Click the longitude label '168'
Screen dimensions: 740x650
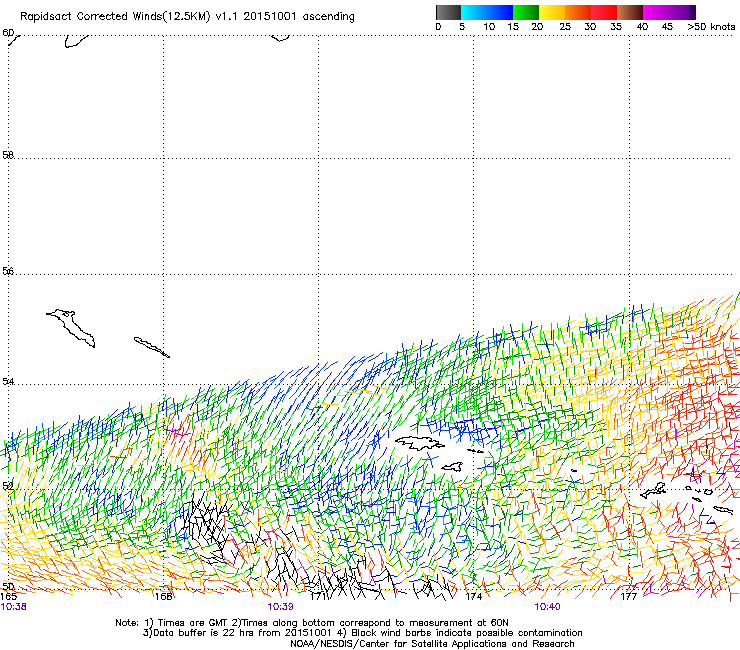(163, 596)
